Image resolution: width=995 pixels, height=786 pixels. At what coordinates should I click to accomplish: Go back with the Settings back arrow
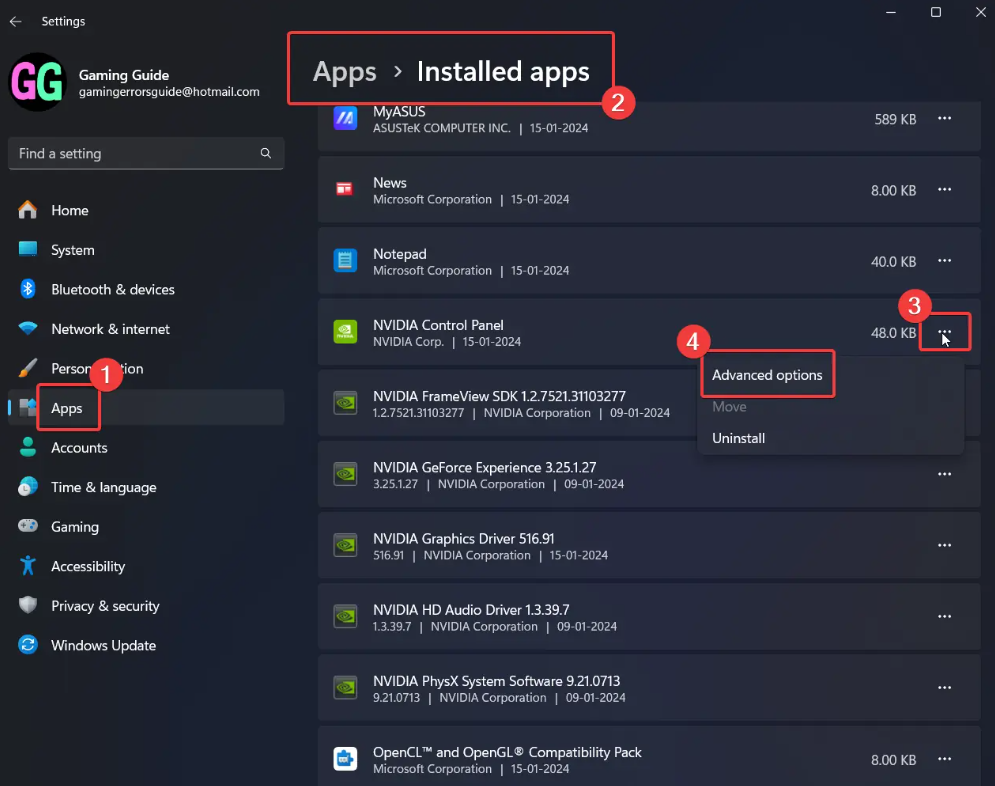[16, 22]
